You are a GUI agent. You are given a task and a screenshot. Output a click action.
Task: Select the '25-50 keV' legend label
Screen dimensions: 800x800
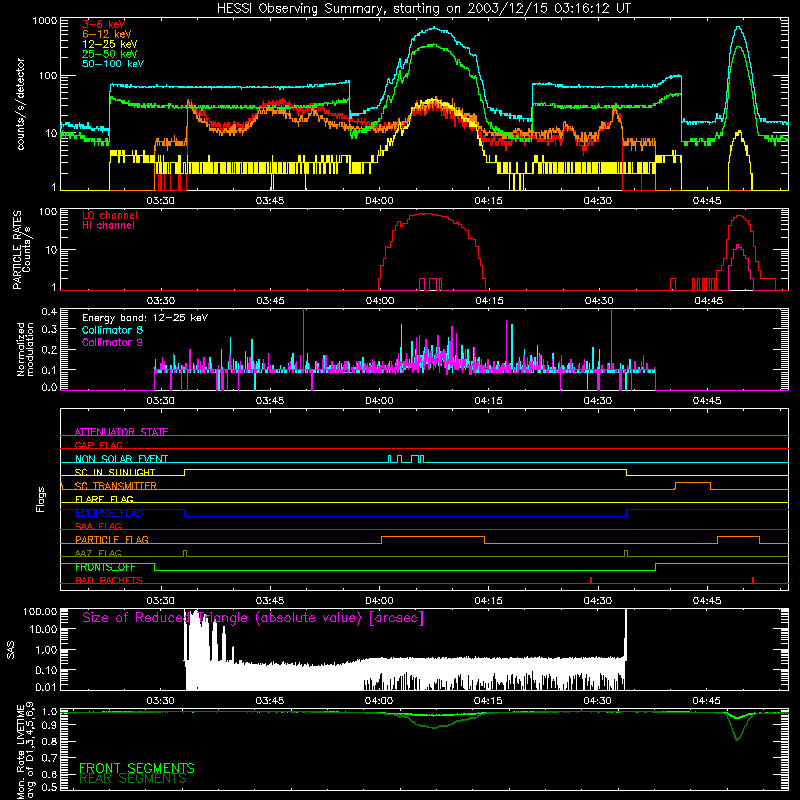click(x=110, y=54)
